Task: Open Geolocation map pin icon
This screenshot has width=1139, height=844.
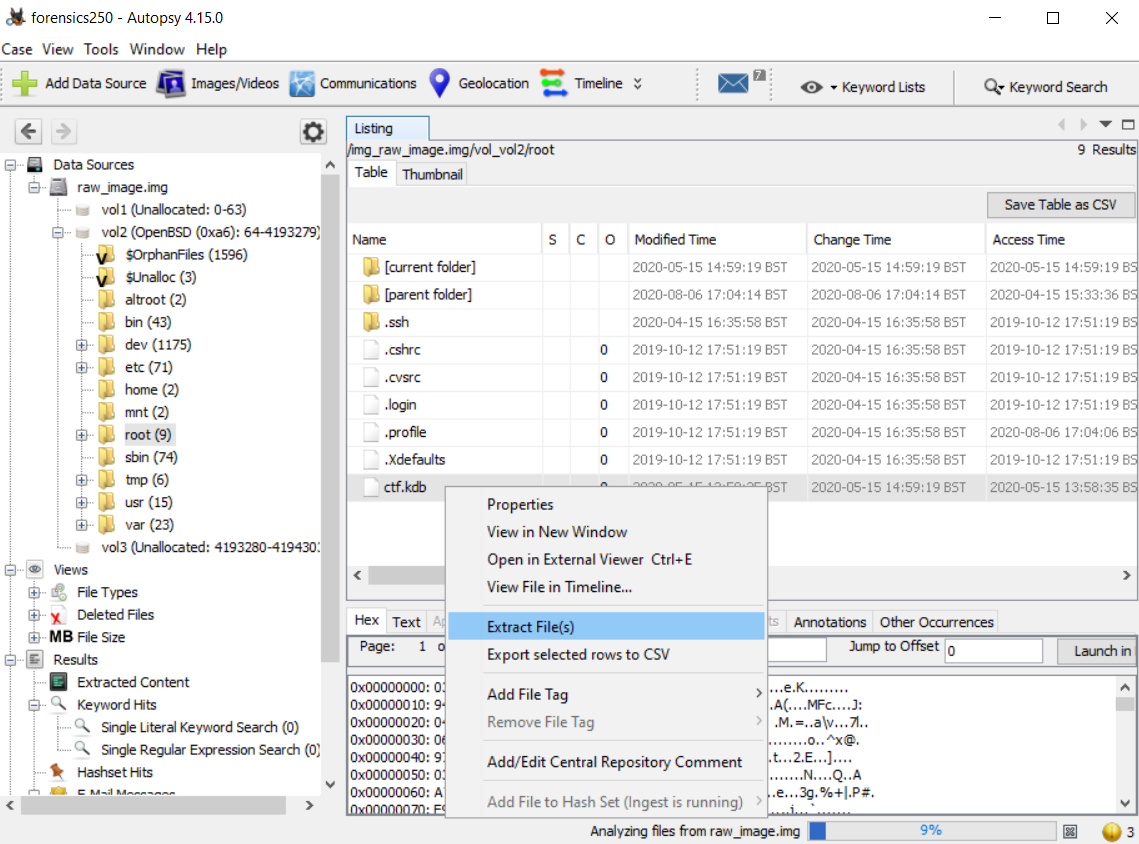Action: (x=439, y=84)
